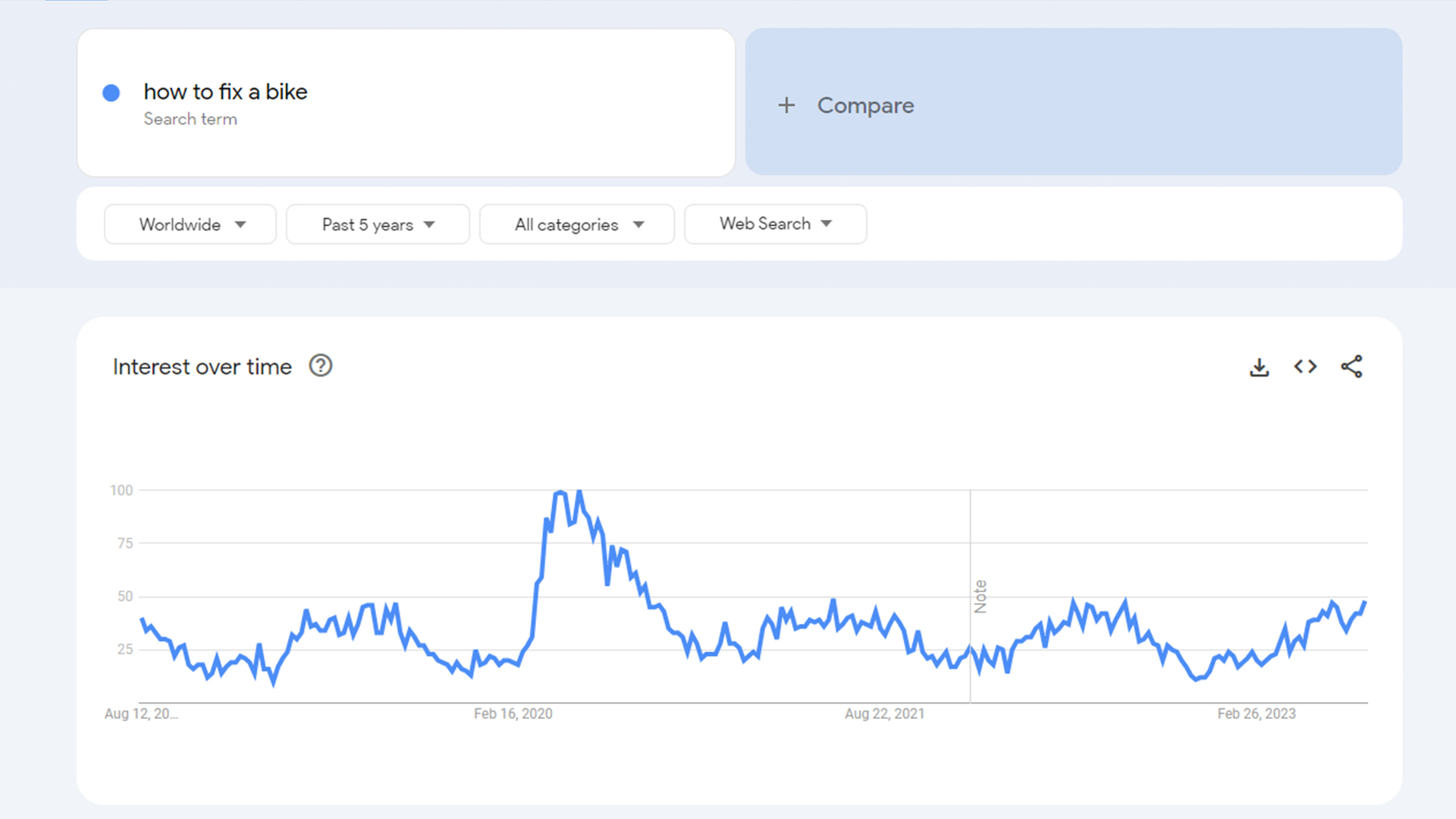Open the All categories dropdown
1456x819 pixels.
click(577, 224)
